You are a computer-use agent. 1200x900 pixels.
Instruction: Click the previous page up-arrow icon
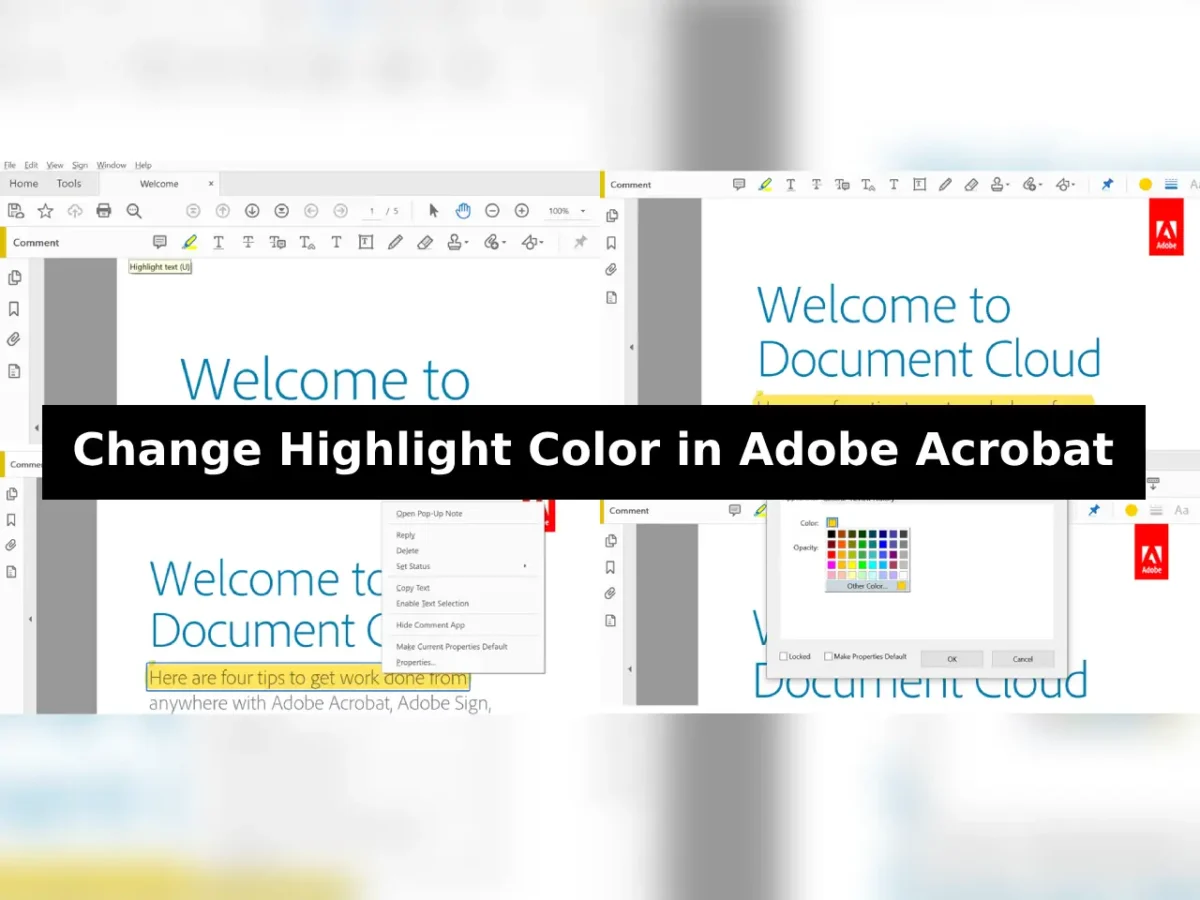223,210
